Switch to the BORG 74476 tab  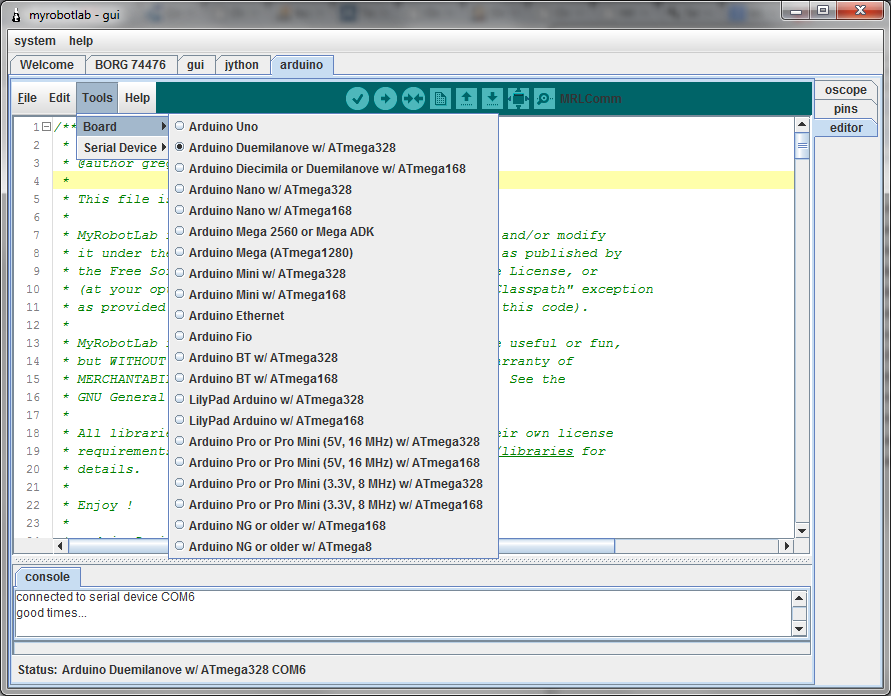pyautogui.click(x=130, y=65)
